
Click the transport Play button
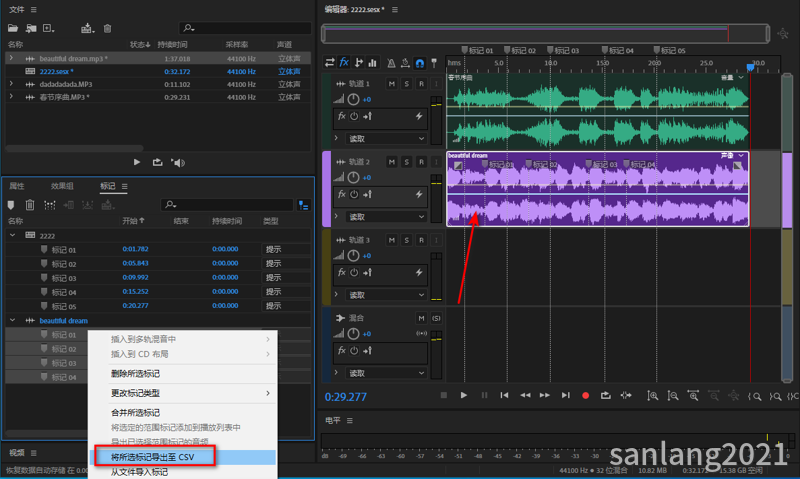point(463,395)
